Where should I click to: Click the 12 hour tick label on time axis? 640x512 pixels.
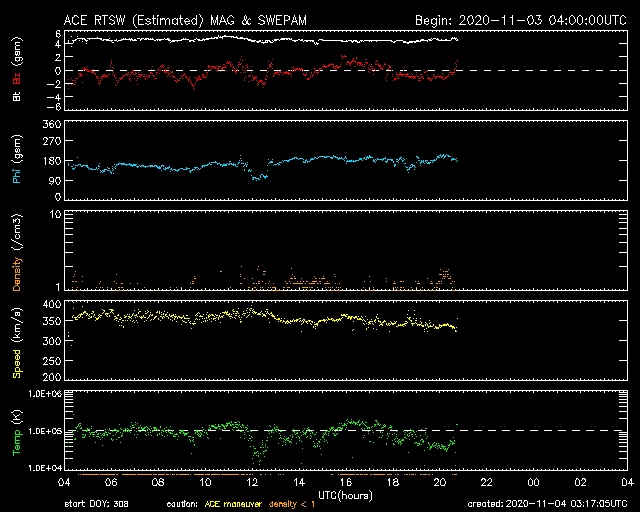(254, 483)
